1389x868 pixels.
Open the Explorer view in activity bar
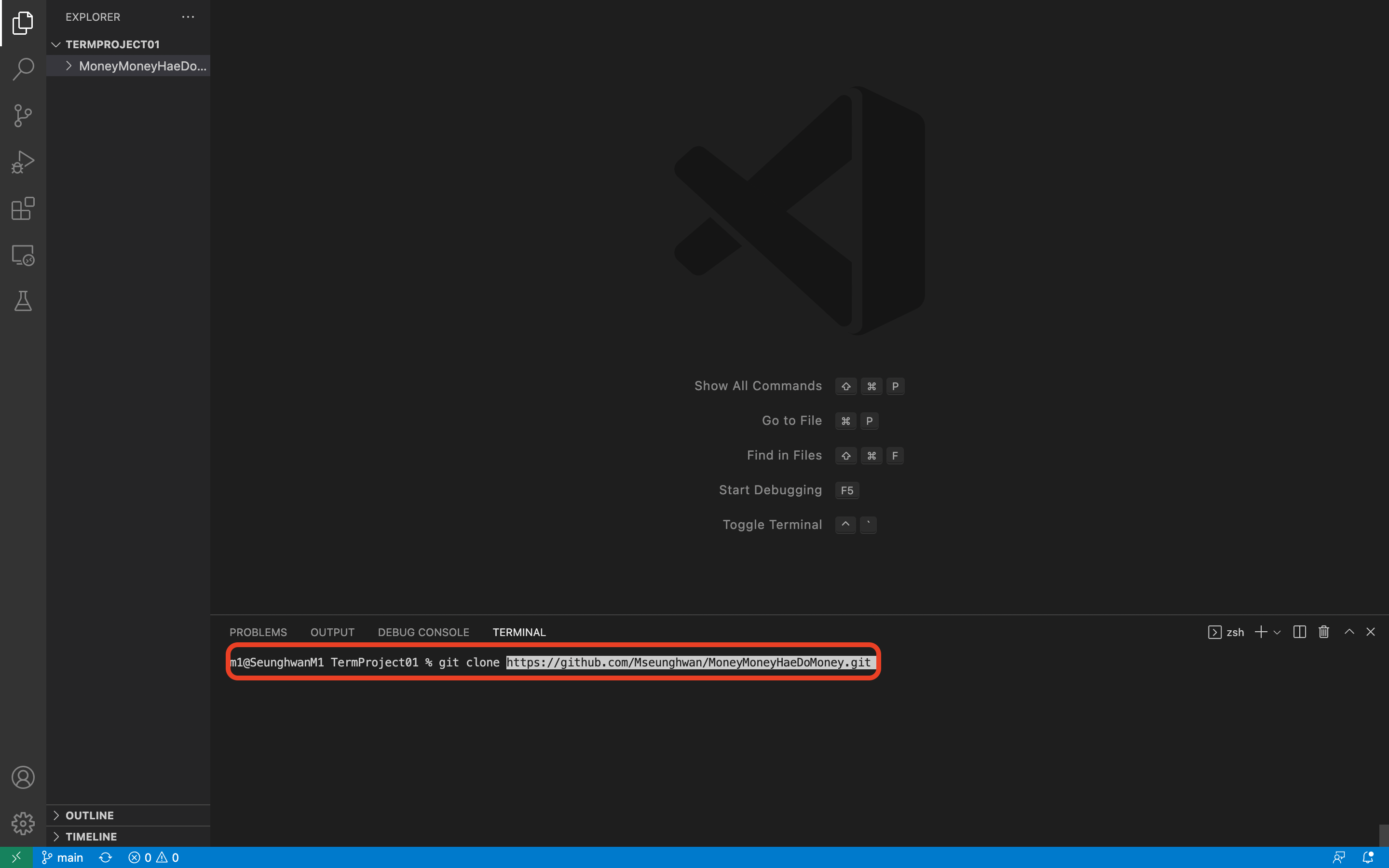tap(23, 23)
